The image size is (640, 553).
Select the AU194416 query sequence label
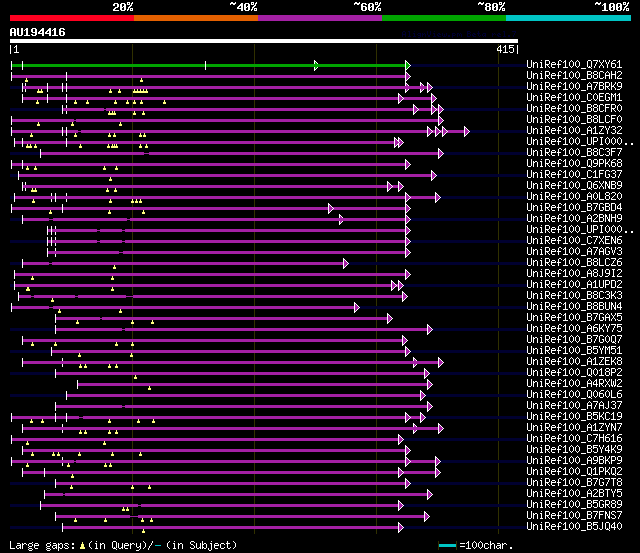point(38,32)
